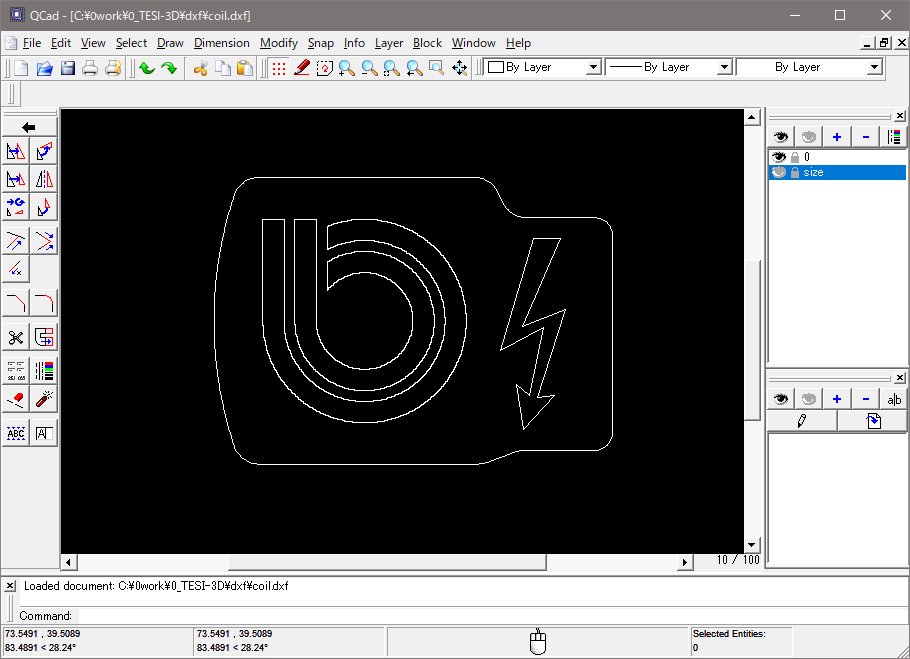Remove block with minus button

[865, 399]
